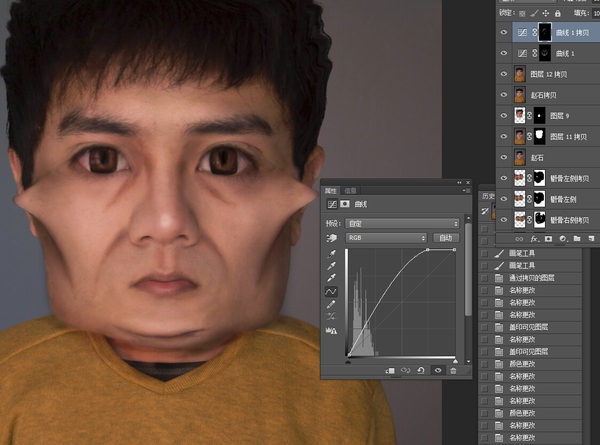Toggle visibility of 图层 12 拷贝

point(504,74)
